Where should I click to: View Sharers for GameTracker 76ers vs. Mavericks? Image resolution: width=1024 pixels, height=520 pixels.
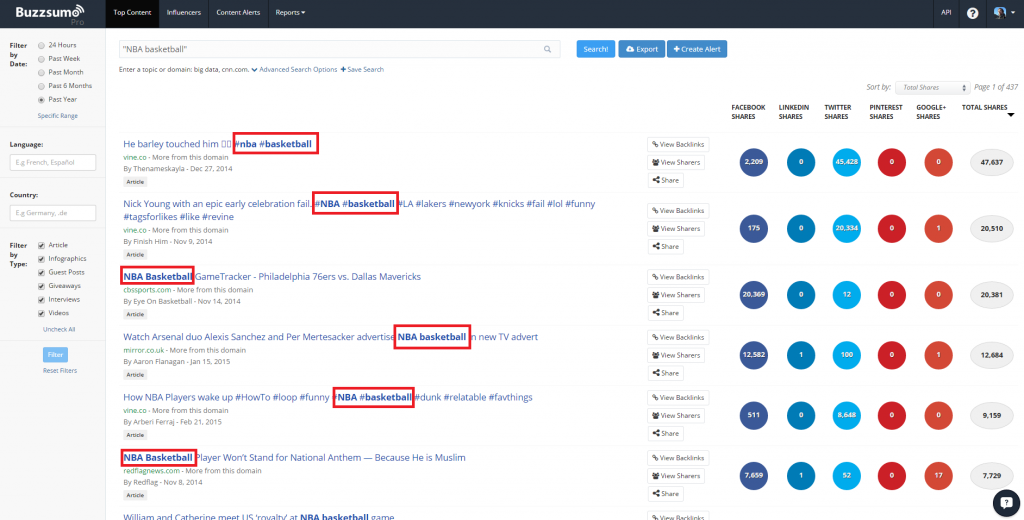pos(676,295)
